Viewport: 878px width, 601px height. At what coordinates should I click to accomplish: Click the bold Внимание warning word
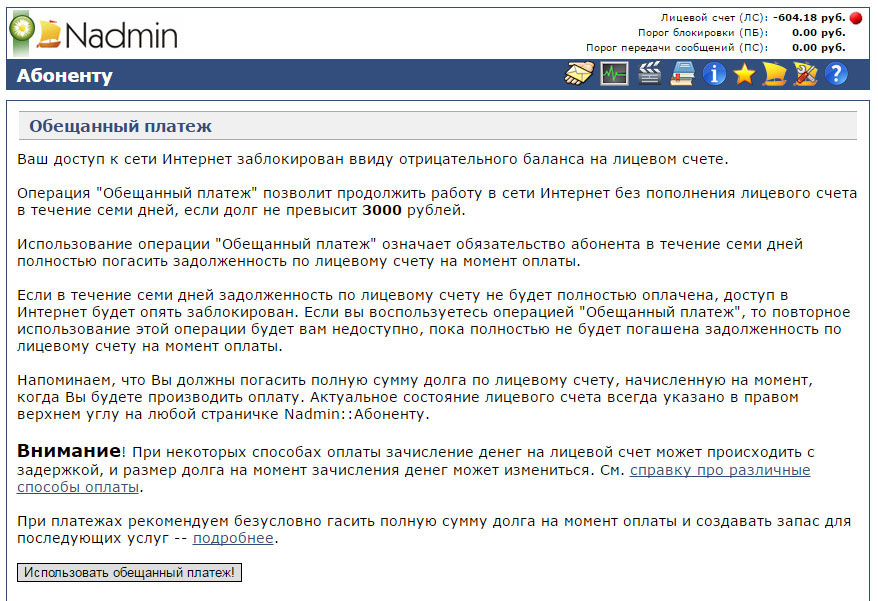[x=69, y=450]
